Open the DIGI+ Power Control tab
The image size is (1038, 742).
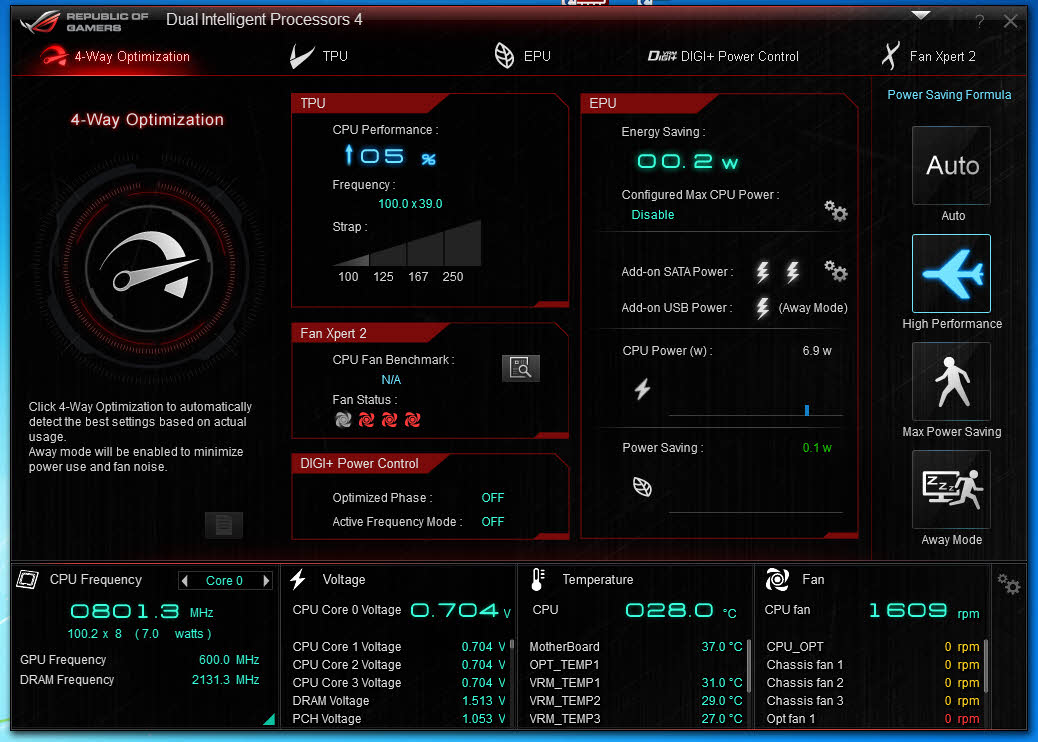(x=723, y=57)
